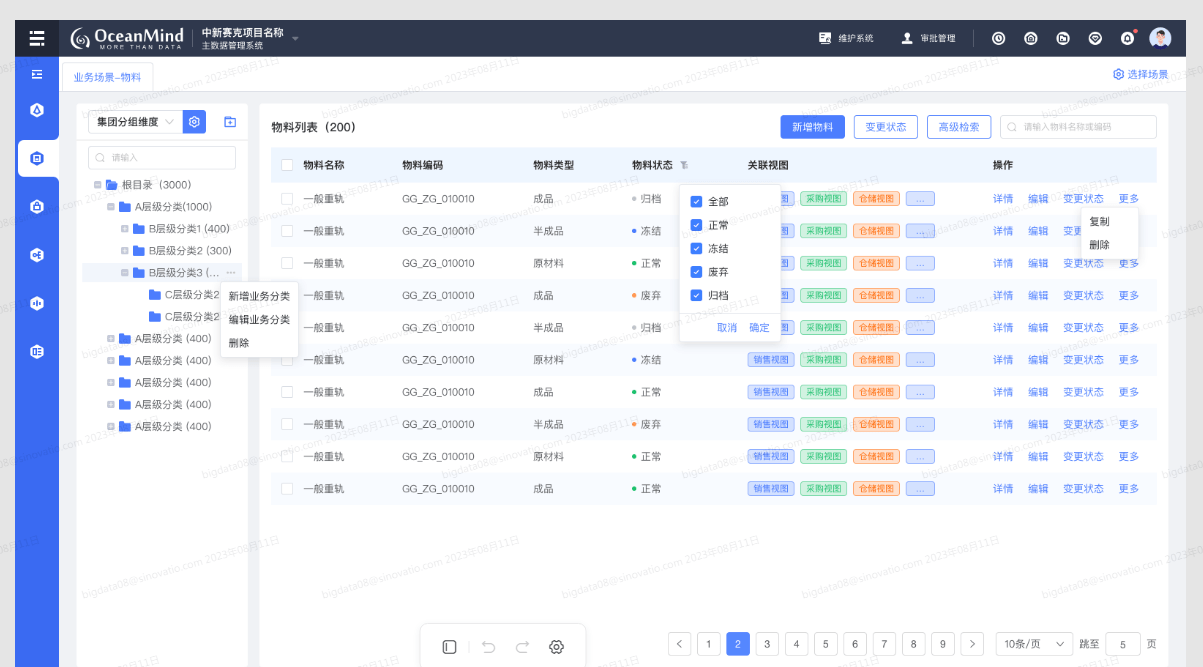Click the ellipsis beside B层级分类3 tree node
Screen dimensions: 1203x667
click(x=231, y=272)
